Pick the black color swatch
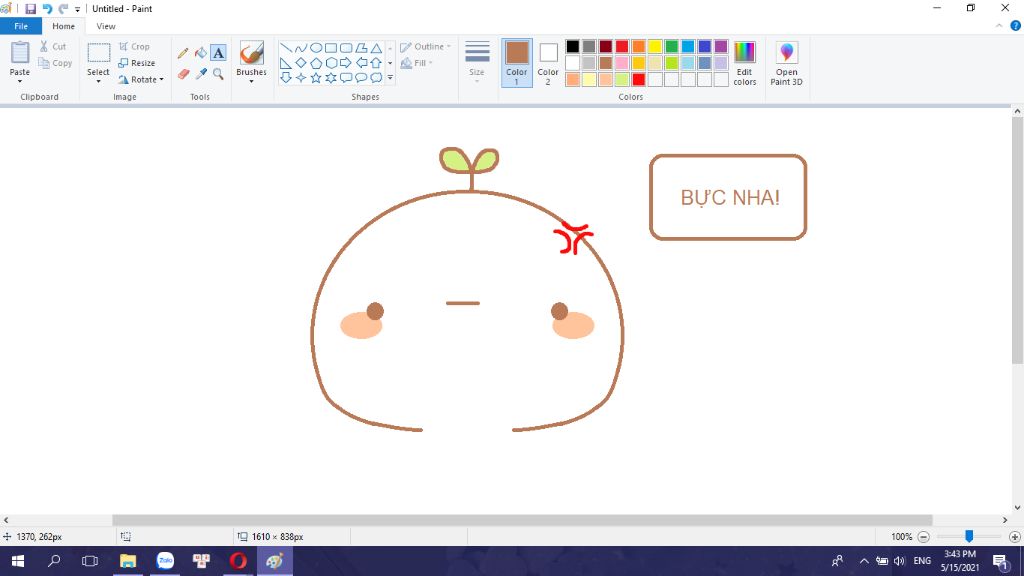The image size is (1024, 576). (x=573, y=46)
